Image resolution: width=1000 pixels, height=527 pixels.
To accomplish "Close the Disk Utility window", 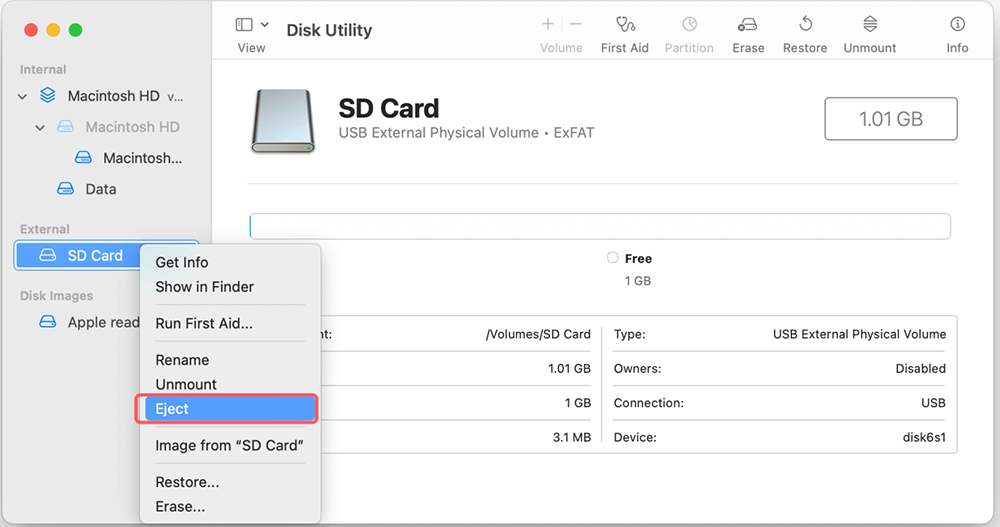I will click(x=31, y=30).
